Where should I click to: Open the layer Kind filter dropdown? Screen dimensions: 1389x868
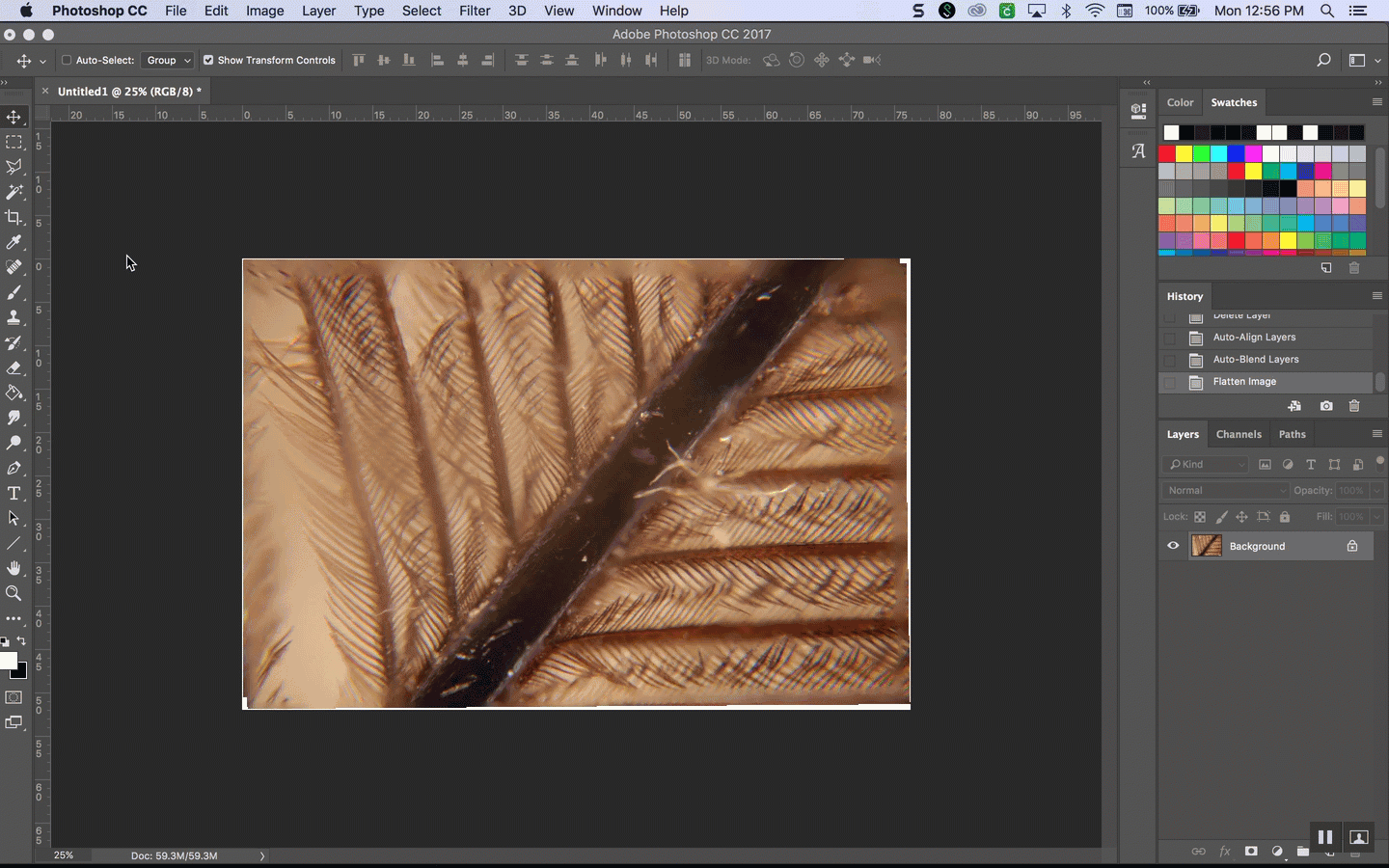tap(1206, 464)
